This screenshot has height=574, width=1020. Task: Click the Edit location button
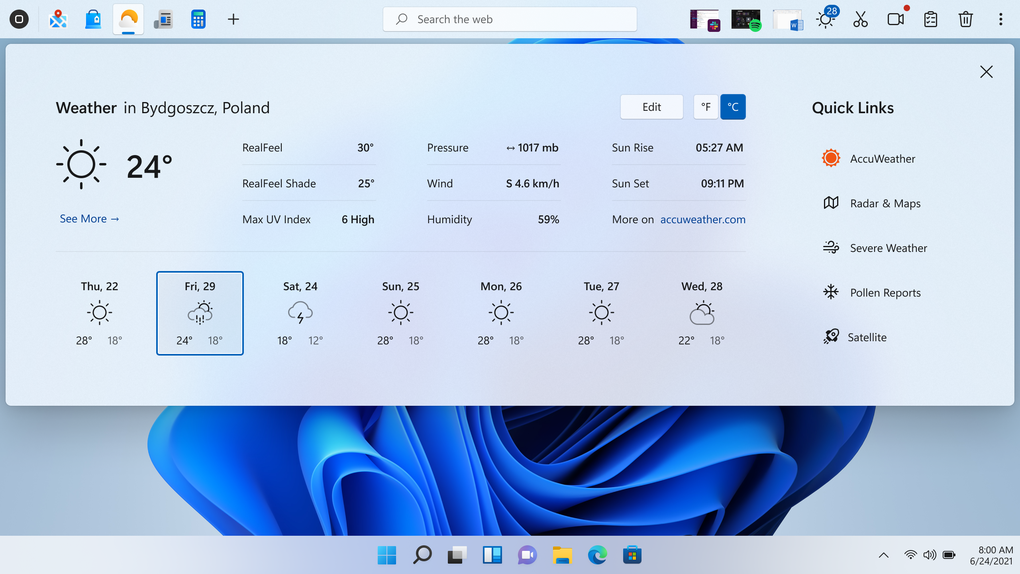click(651, 107)
